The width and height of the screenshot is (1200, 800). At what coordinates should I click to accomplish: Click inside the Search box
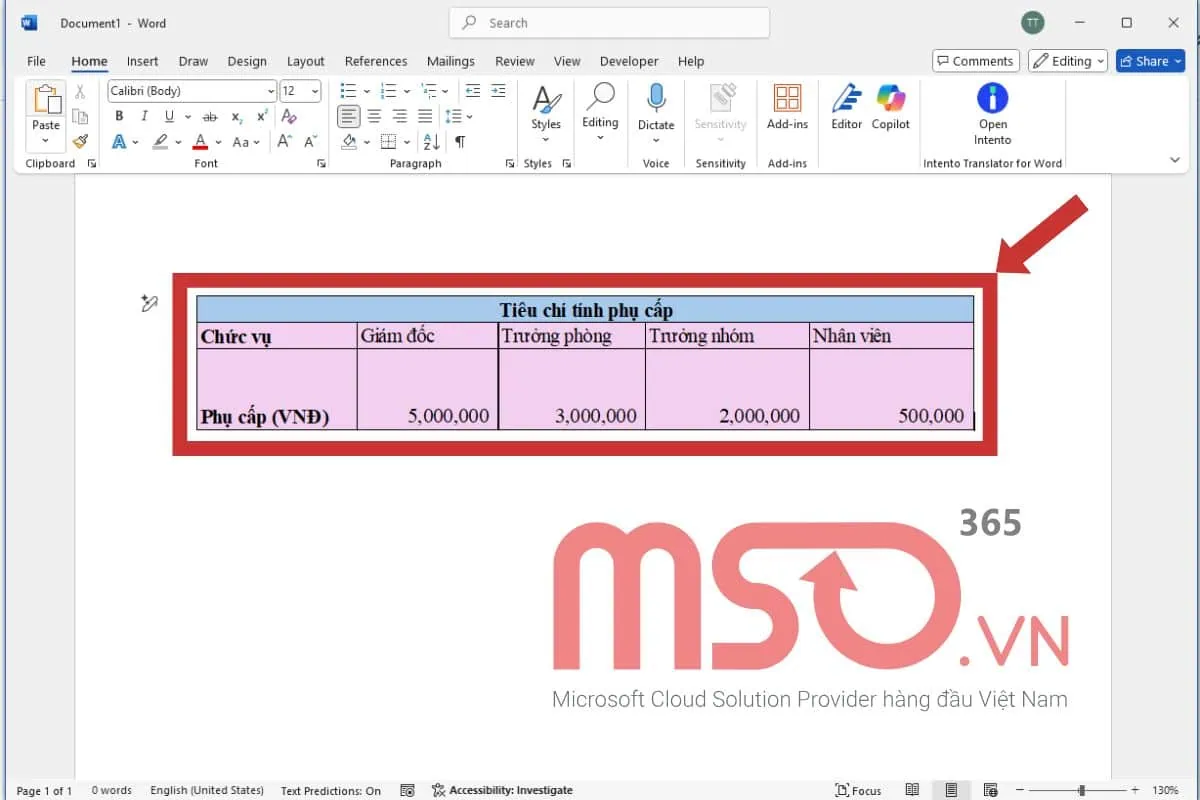tap(608, 22)
